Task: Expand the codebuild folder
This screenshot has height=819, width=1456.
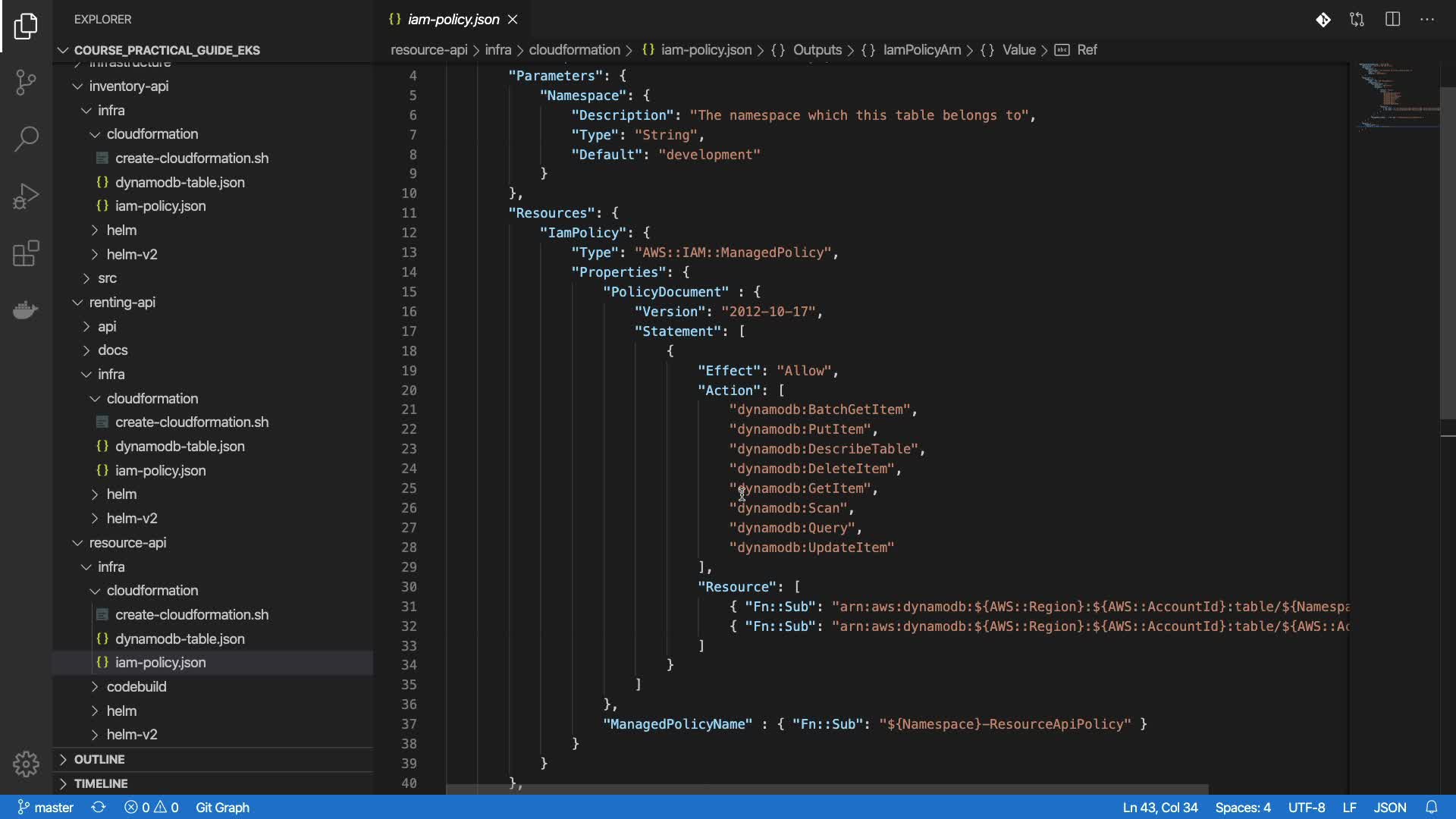Action: [x=136, y=686]
